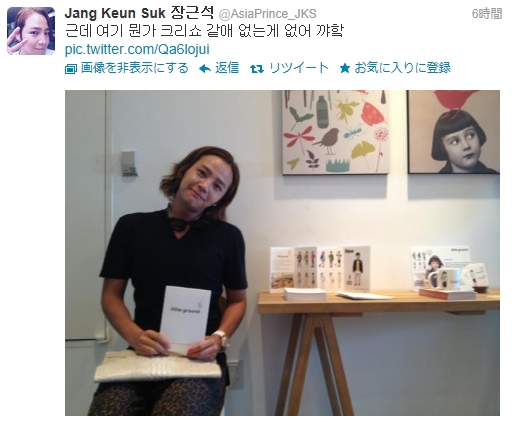Click the favorite star icon

tap(345, 69)
